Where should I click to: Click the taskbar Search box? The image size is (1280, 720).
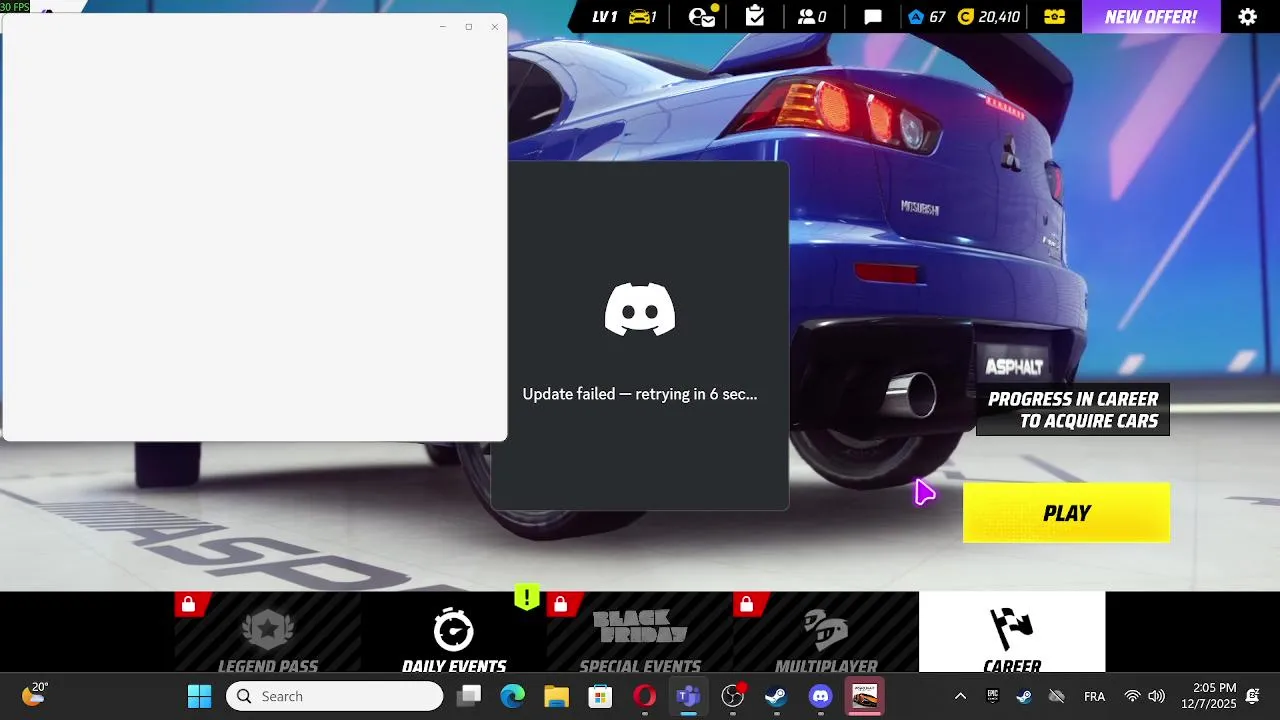(x=334, y=696)
